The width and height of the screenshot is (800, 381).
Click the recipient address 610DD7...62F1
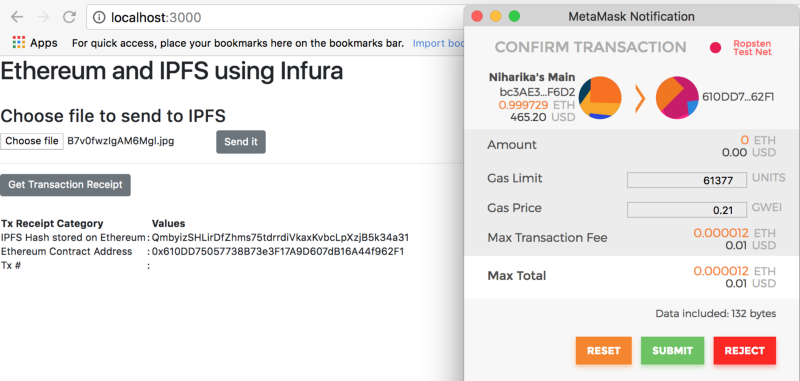tap(738, 97)
